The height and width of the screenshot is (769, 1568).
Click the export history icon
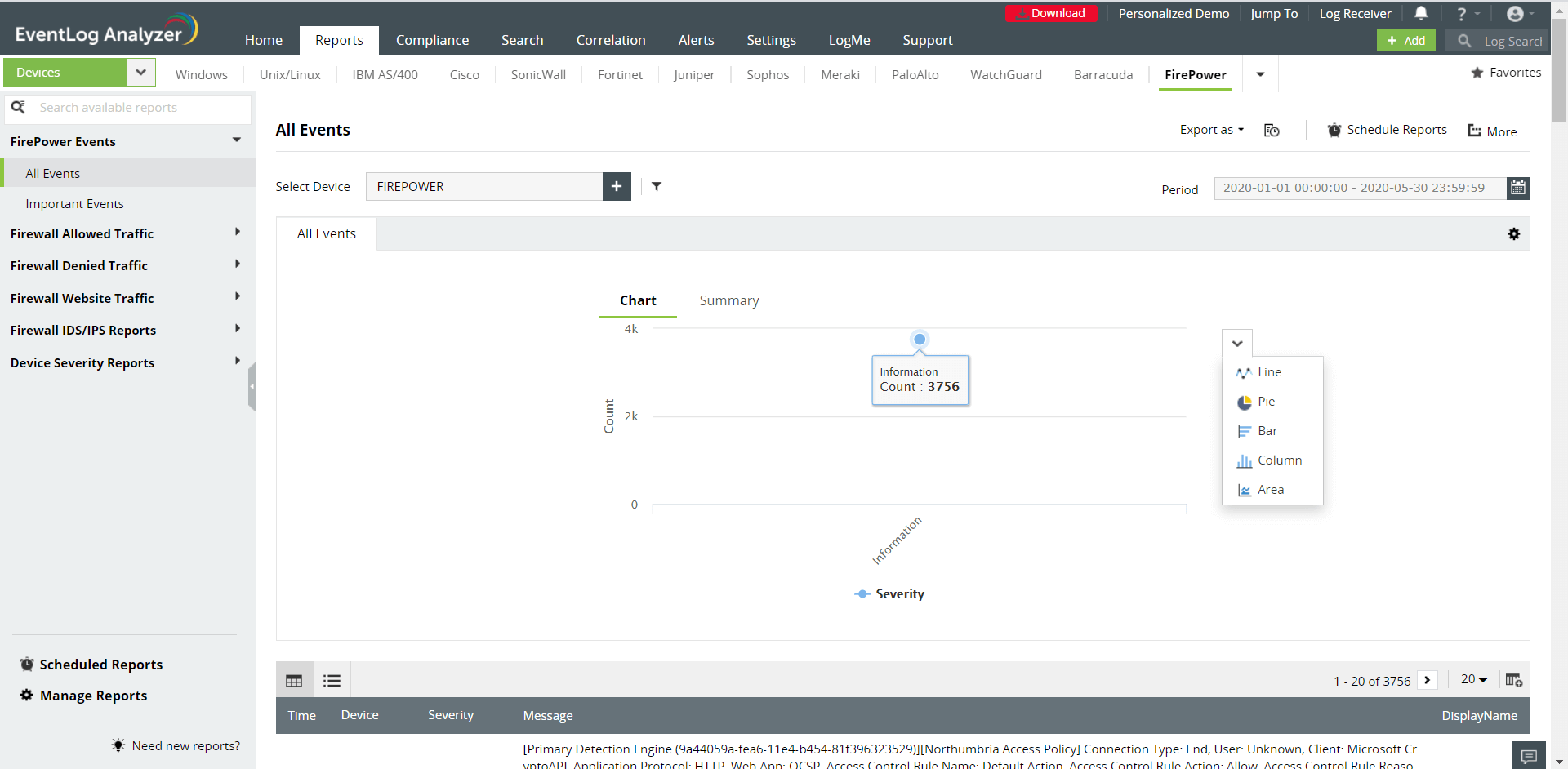coord(1272,131)
